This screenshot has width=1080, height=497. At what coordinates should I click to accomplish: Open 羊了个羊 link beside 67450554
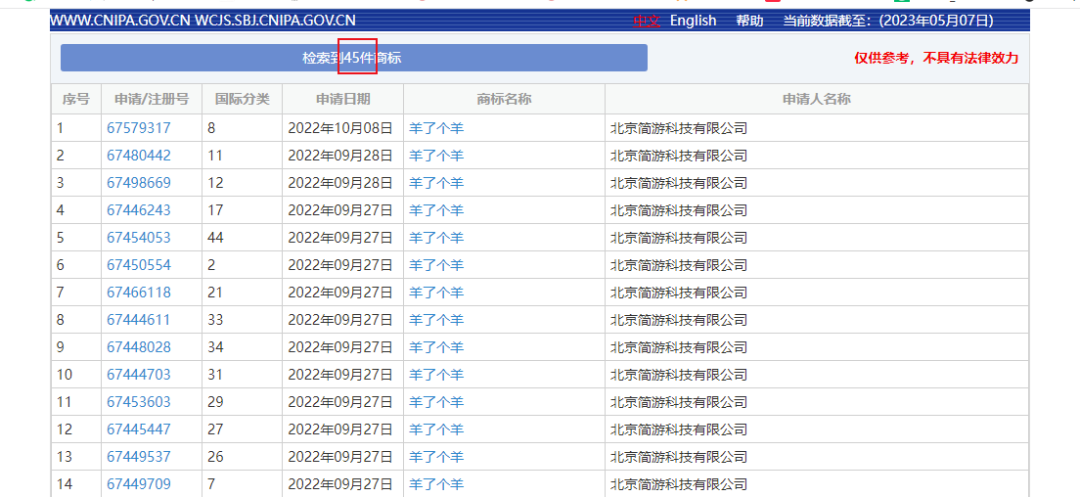click(x=437, y=265)
